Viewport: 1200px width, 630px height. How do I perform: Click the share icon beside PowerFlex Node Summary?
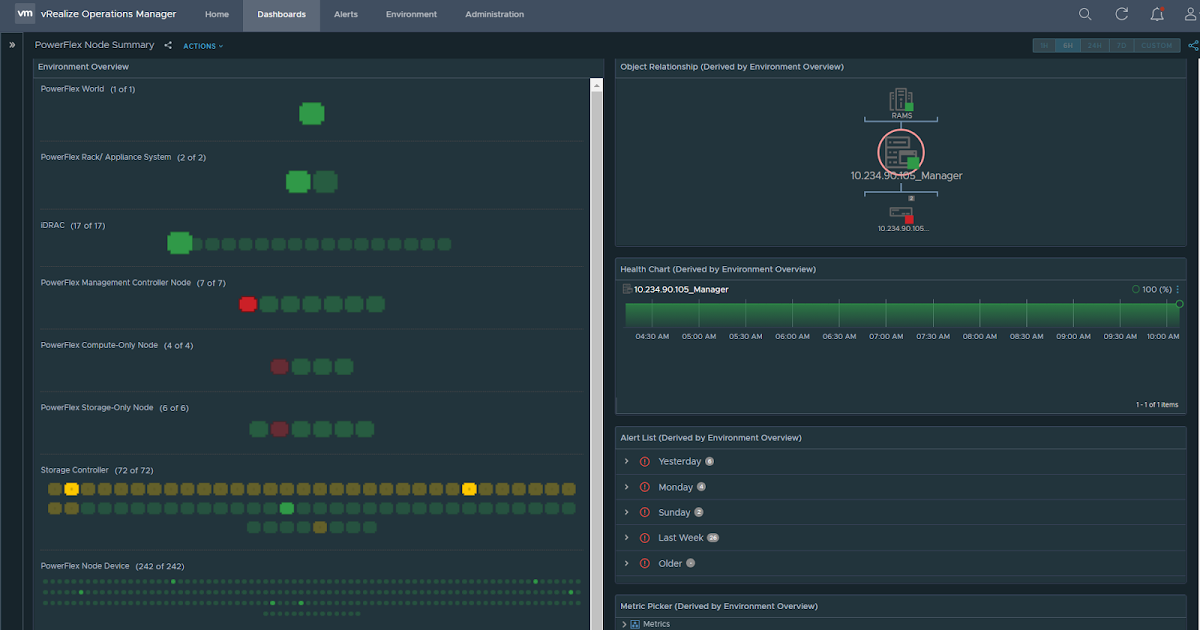[x=168, y=45]
